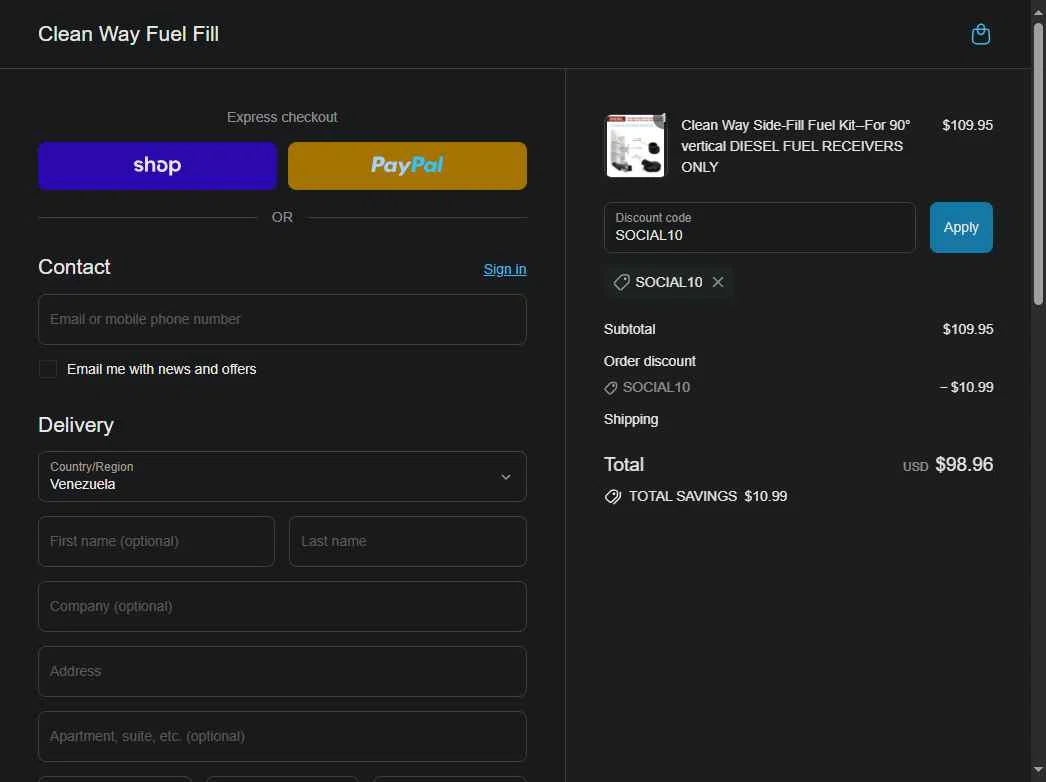Screen dimensions: 1046x782
Task: Open the Sign in link
Action: tap(504, 269)
